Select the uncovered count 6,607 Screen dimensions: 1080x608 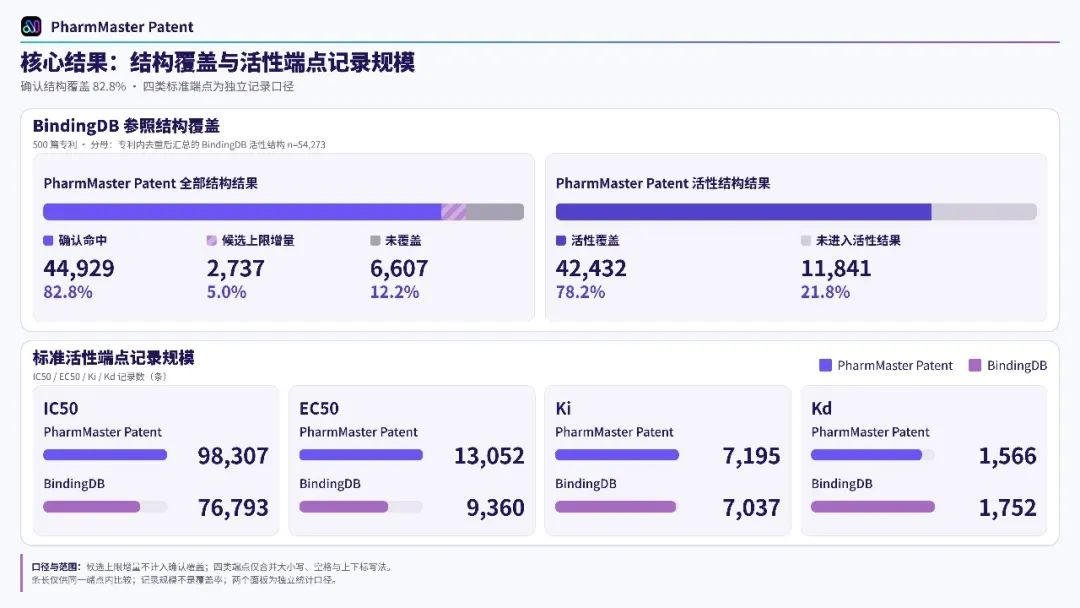(399, 268)
